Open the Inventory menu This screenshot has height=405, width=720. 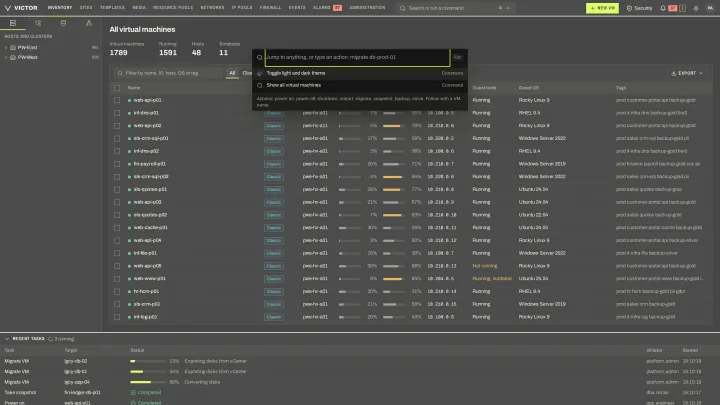point(60,8)
